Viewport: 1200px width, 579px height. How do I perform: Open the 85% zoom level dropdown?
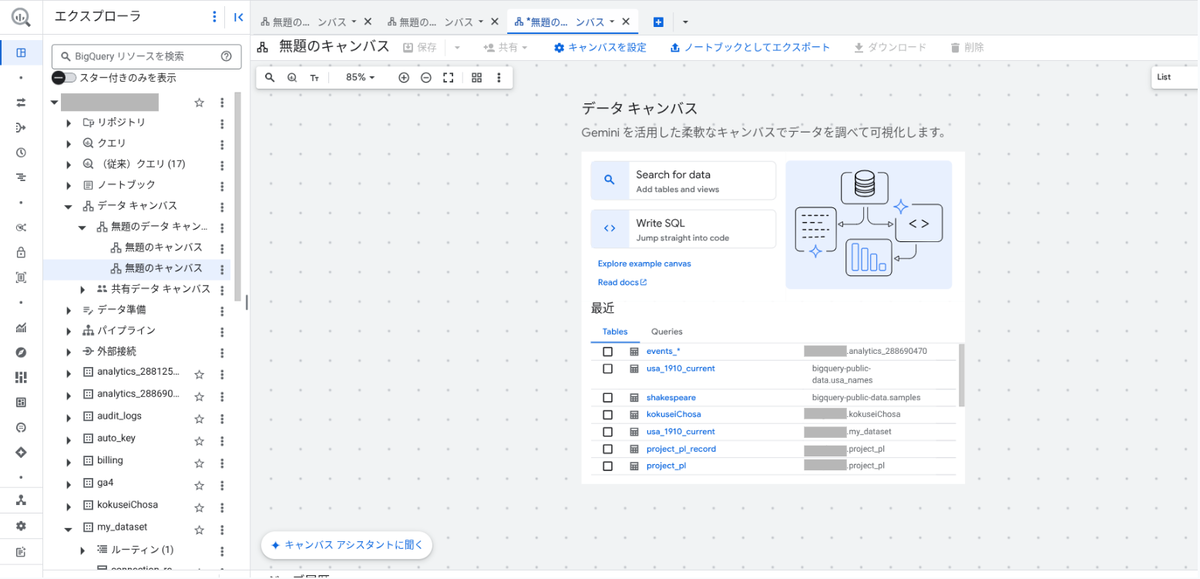[360, 77]
